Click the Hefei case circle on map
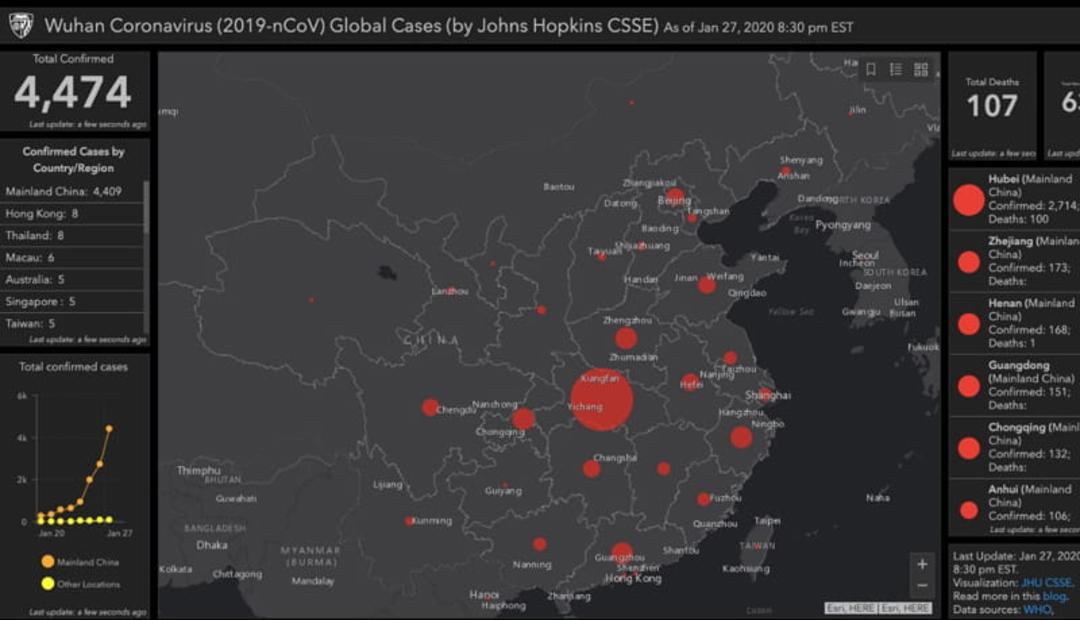This screenshot has height=620, width=1080. pyautogui.click(x=690, y=382)
